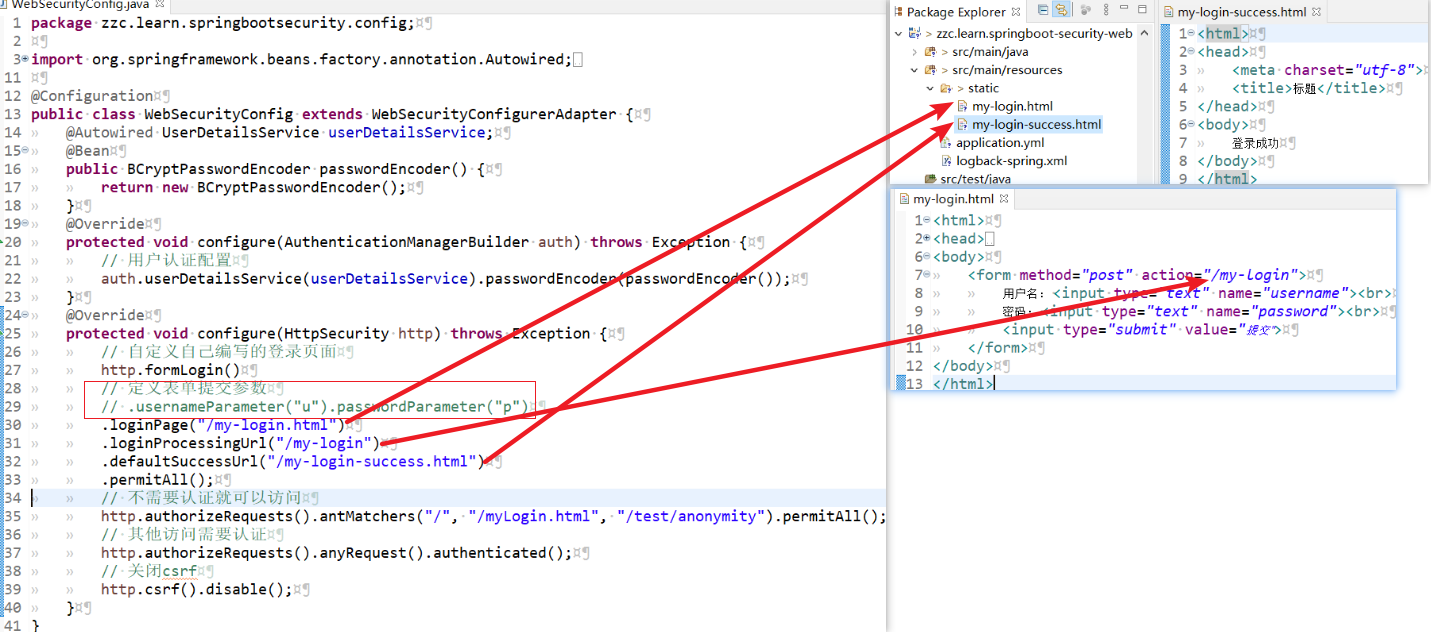Click the logback-spring.xml file icon
Screen dimensions: 1431x632
(x=946, y=161)
